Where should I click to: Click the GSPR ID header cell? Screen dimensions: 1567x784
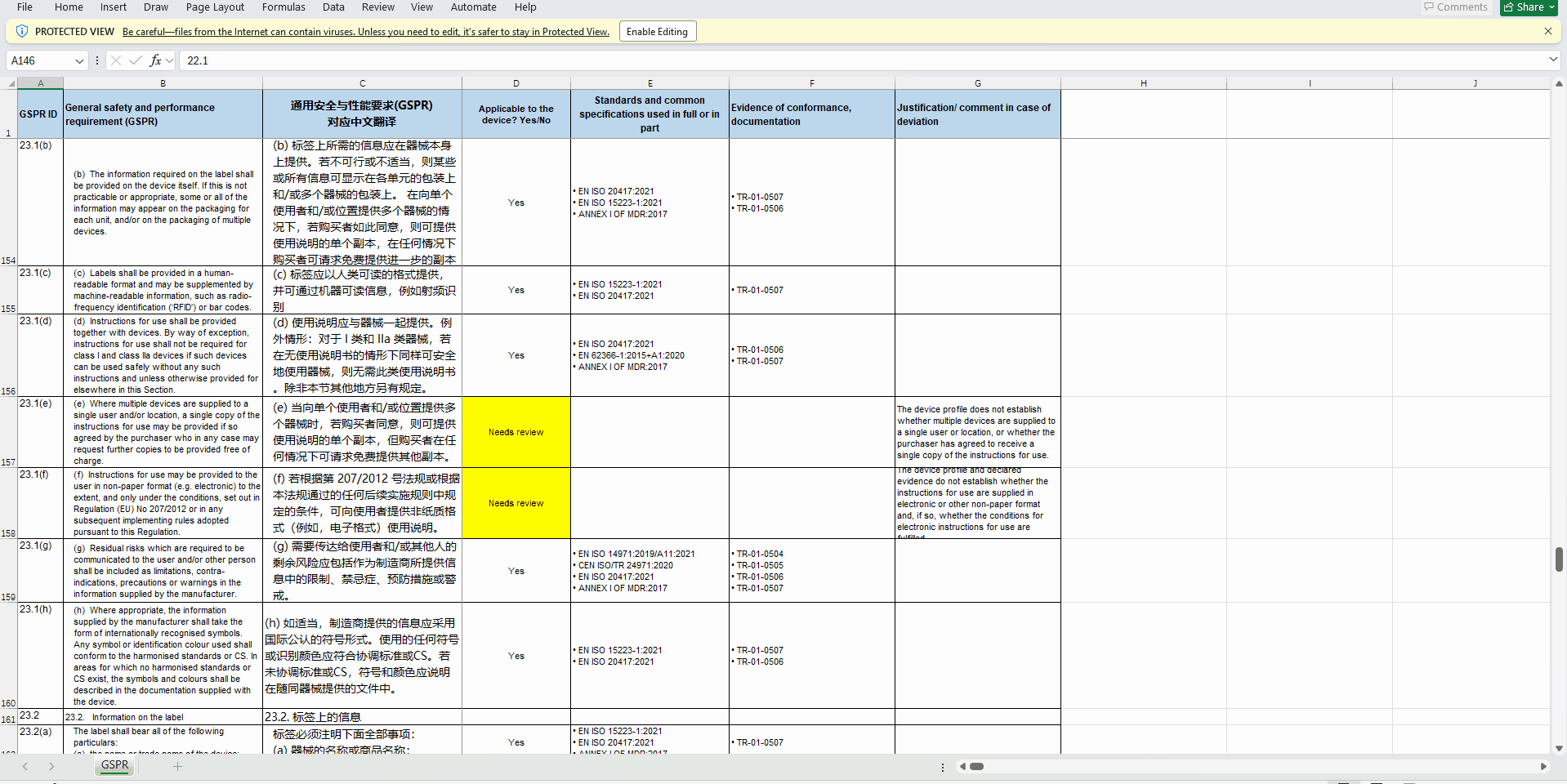click(x=40, y=114)
